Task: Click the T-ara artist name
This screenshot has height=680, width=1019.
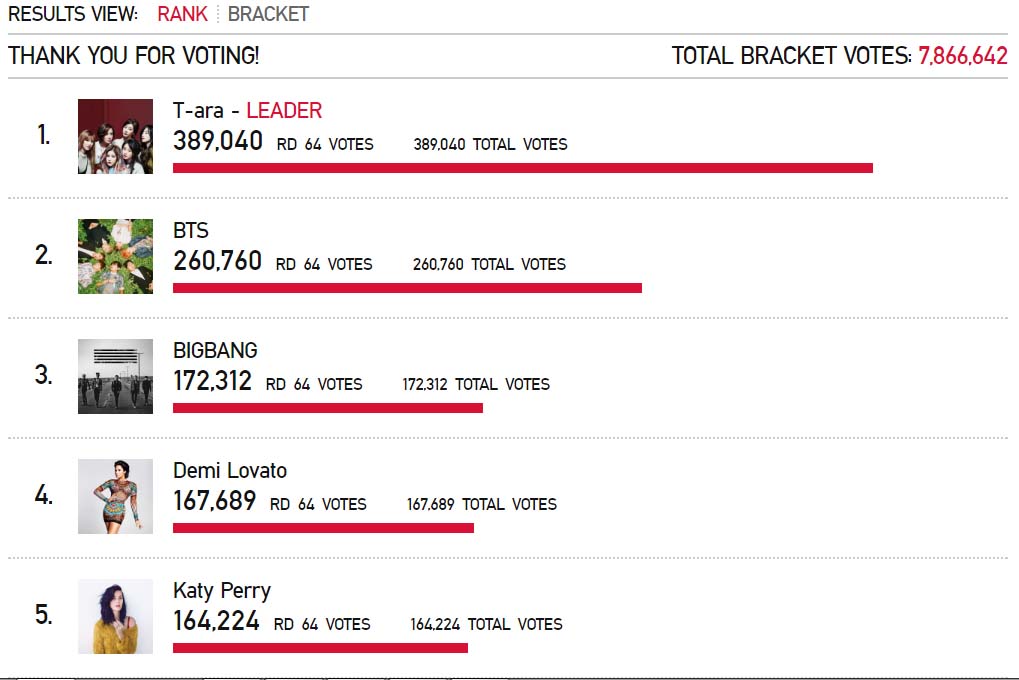Action: pyautogui.click(x=198, y=110)
